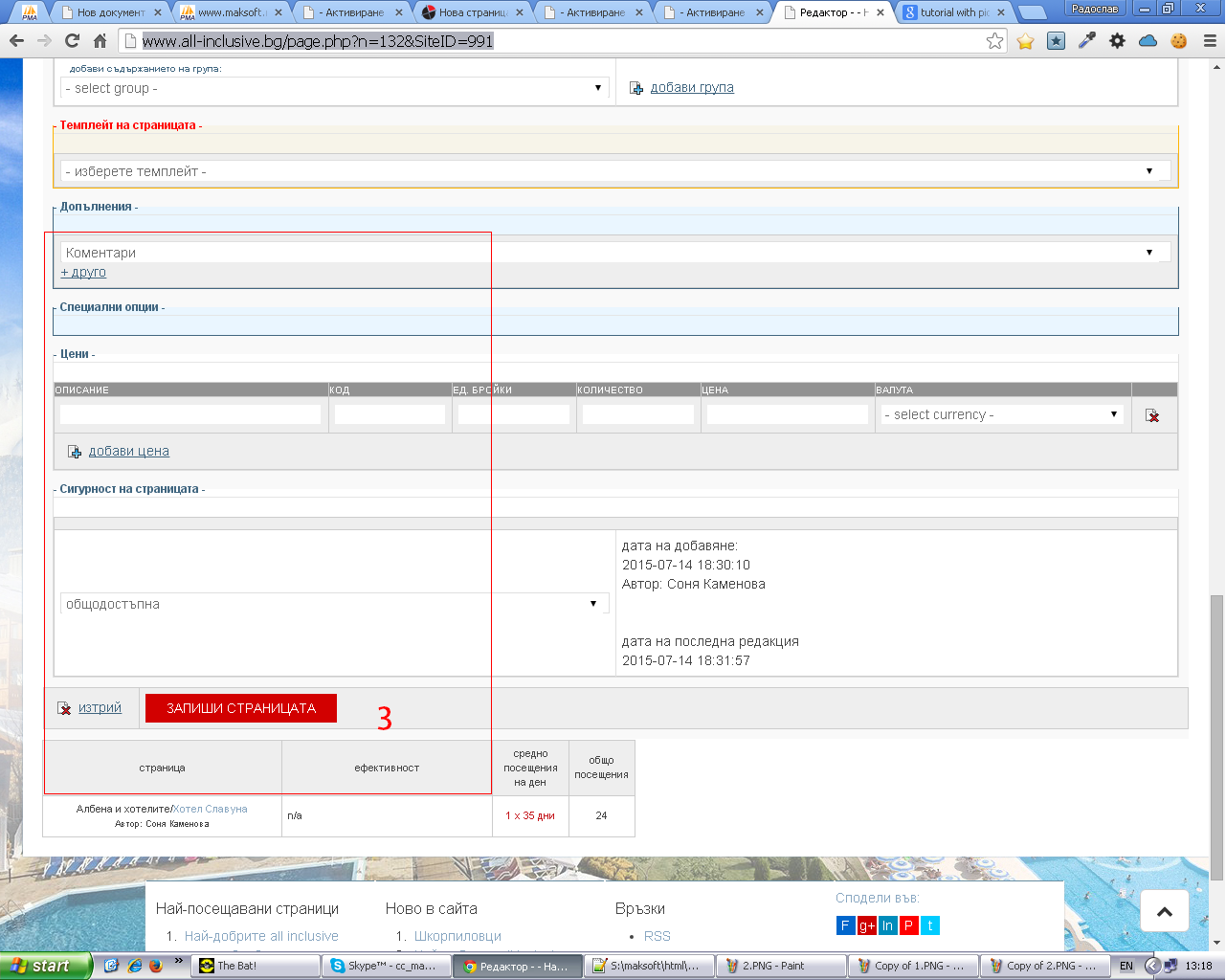1226x980 pixels.
Task: Open the 'Хотел Славуна' page link
Action: (x=210, y=809)
